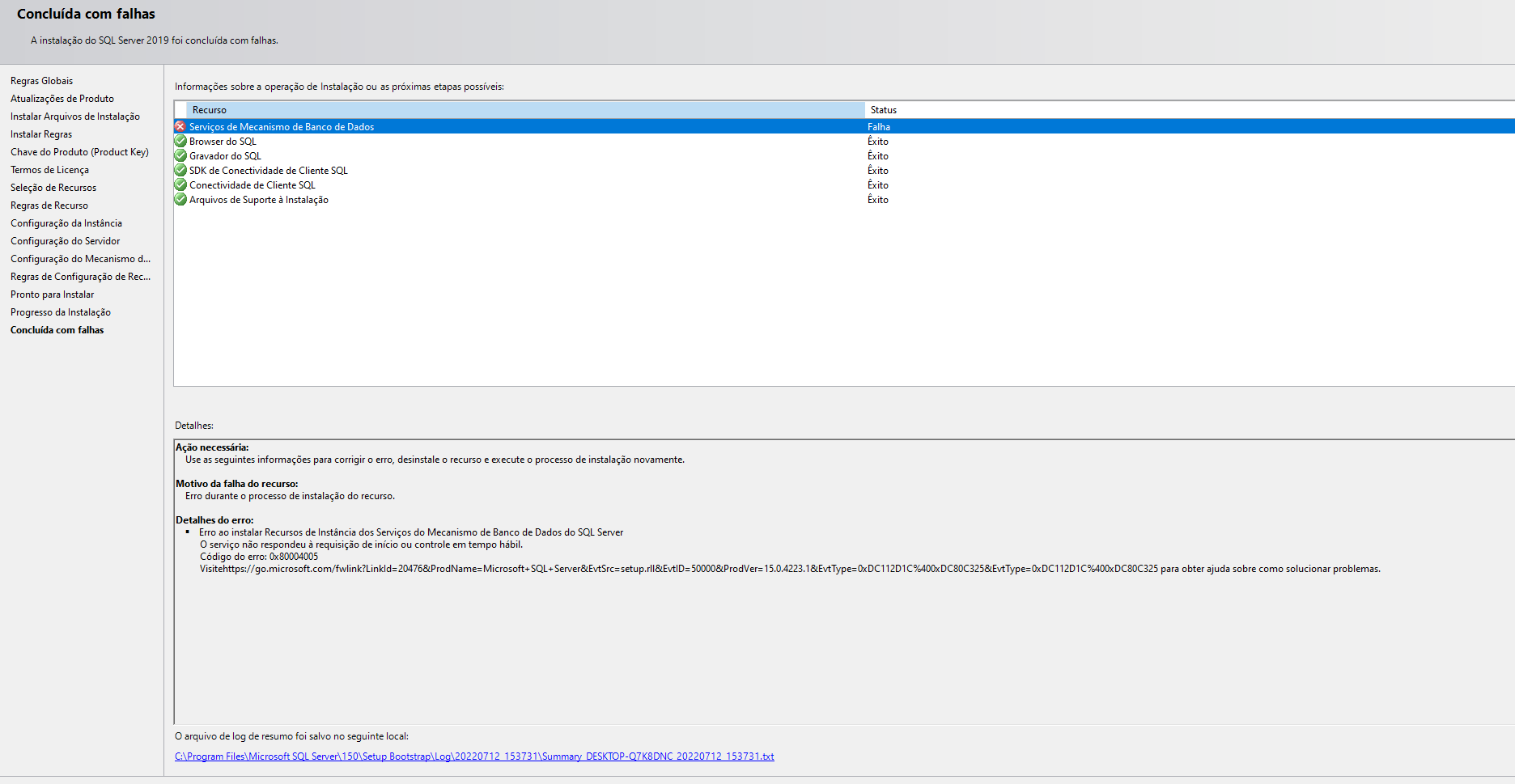Click the go.microsoft.com fwlink help URL text

coord(690,569)
